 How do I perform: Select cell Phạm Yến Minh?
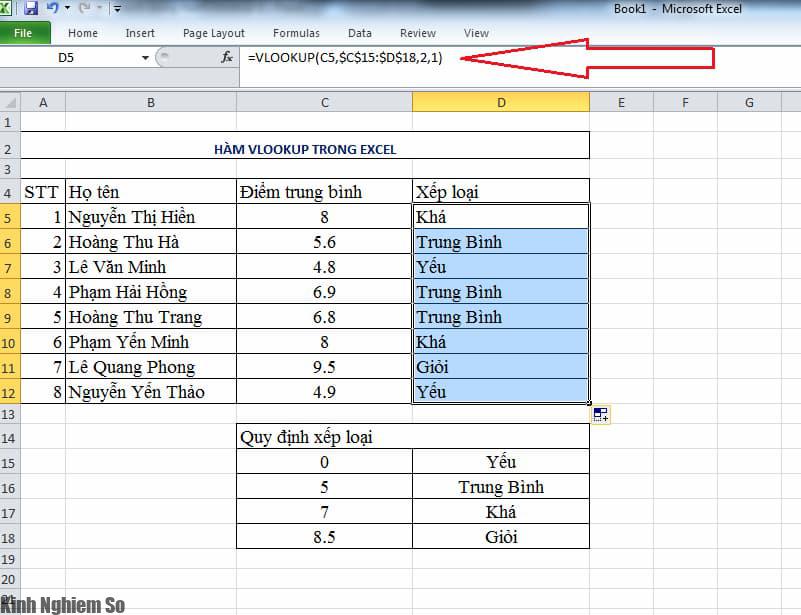pos(151,342)
